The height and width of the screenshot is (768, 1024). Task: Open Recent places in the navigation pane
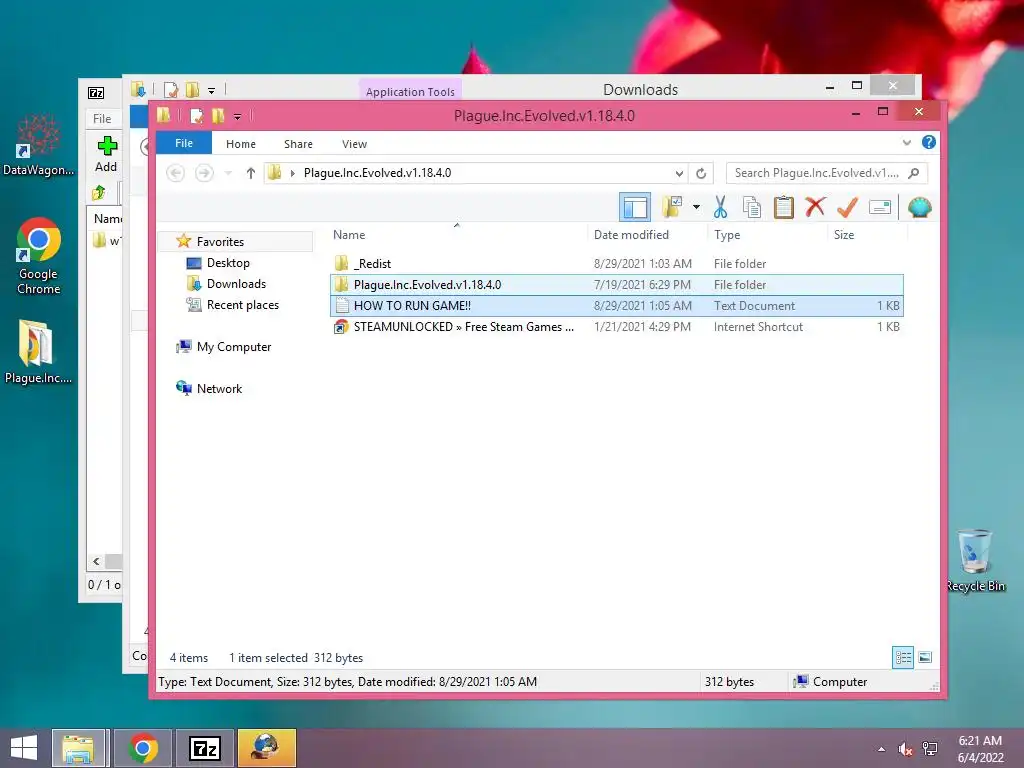click(242, 304)
